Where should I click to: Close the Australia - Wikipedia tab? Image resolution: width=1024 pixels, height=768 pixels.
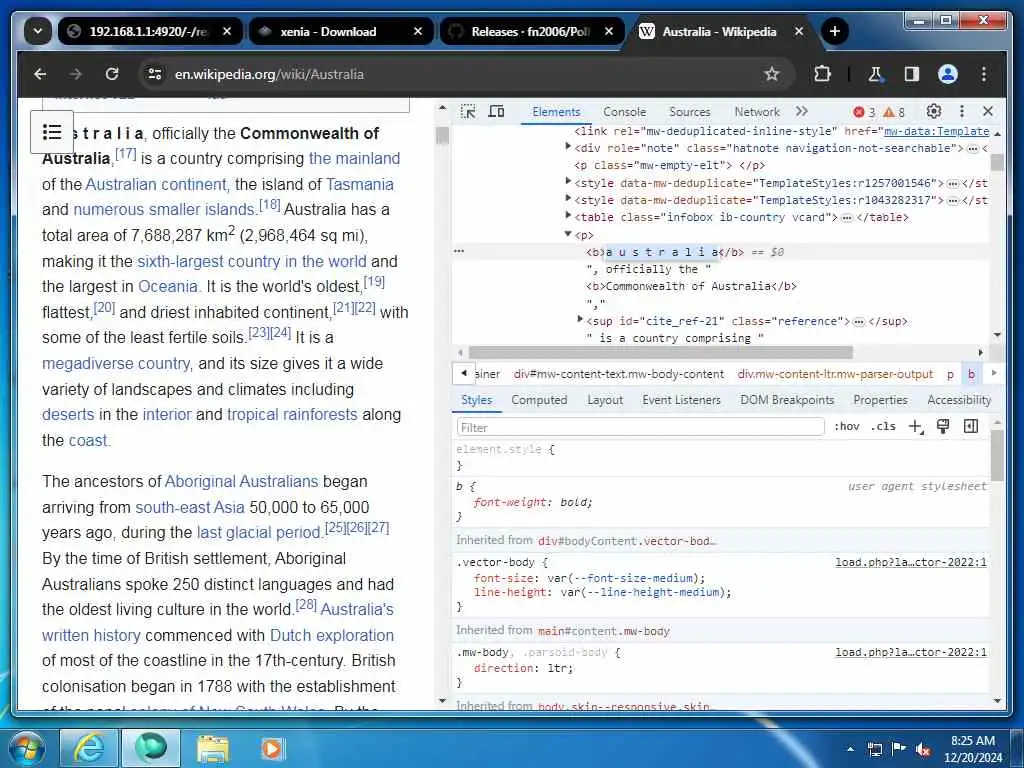point(799,31)
